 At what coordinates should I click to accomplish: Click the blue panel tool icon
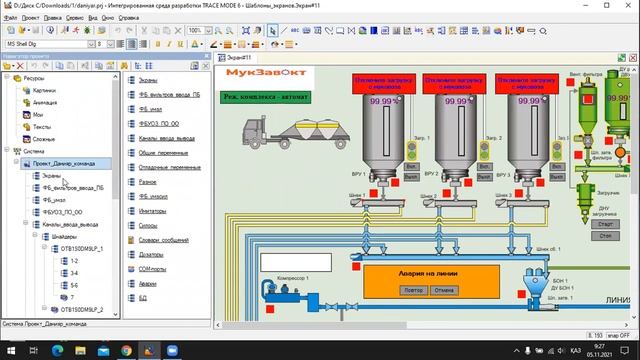click(373, 31)
